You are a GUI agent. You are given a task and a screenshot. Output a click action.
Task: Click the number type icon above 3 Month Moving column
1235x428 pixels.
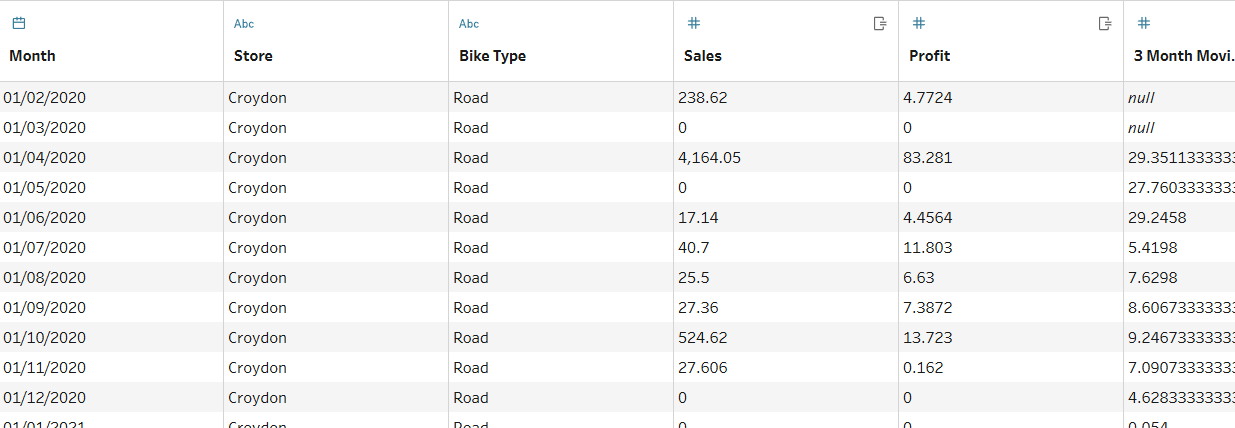1144,23
